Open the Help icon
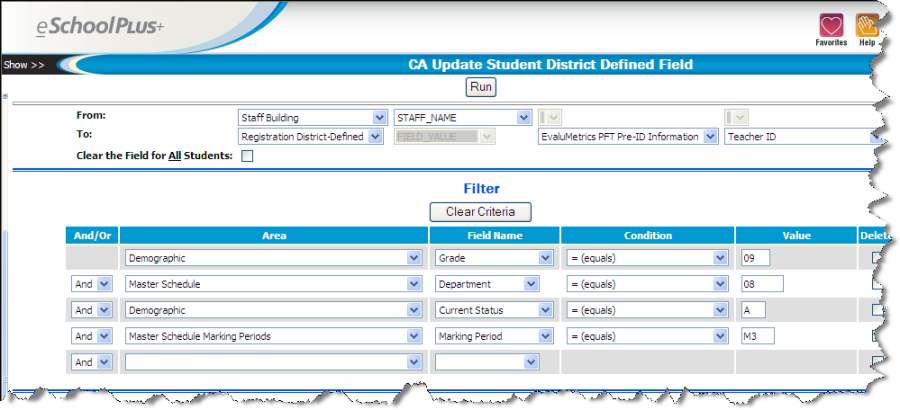 pyautogui.click(x=866, y=25)
